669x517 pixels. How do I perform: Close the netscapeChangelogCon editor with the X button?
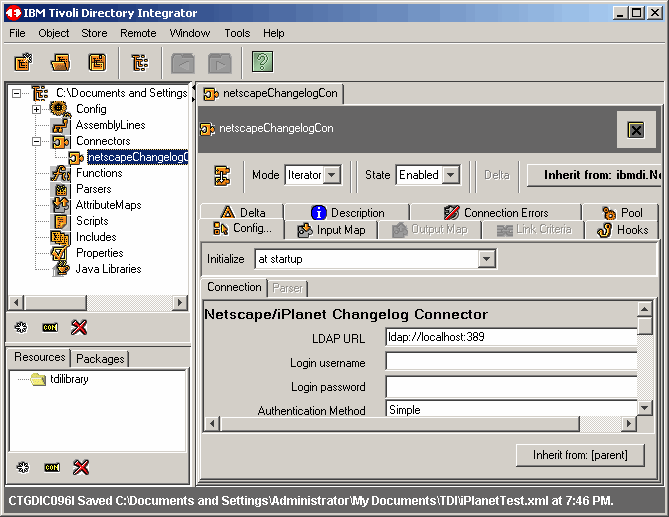click(636, 130)
